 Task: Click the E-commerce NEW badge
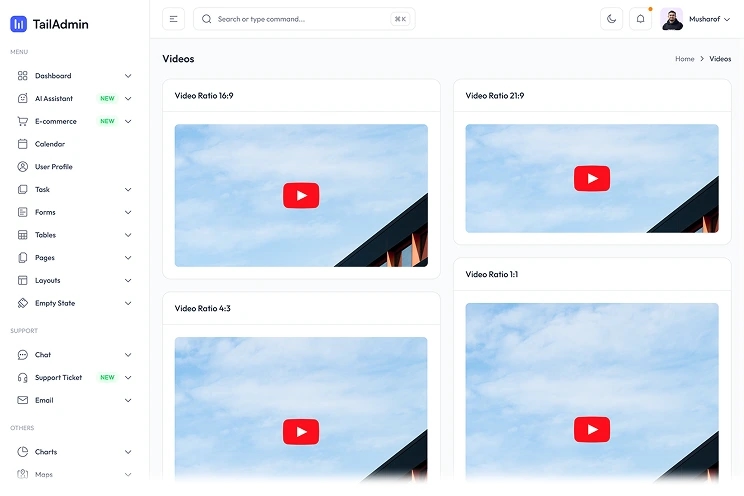point(107,122)
